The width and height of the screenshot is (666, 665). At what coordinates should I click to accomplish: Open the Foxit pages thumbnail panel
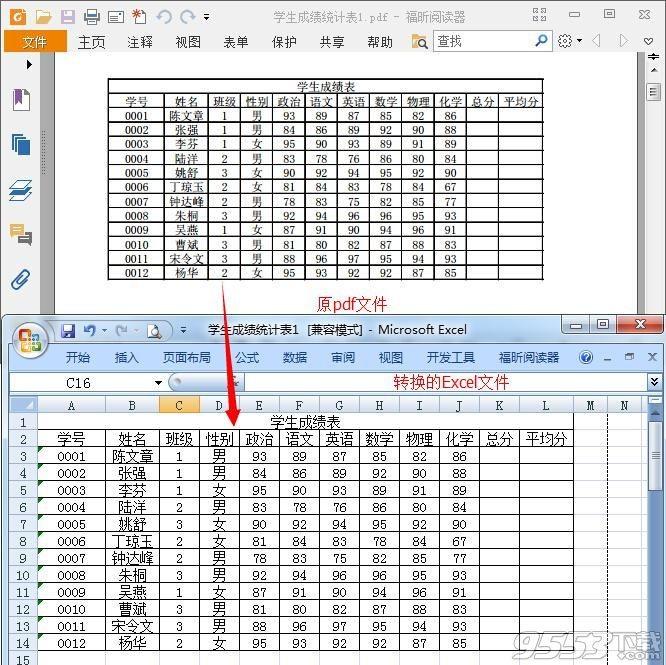(x=21, y=144)
